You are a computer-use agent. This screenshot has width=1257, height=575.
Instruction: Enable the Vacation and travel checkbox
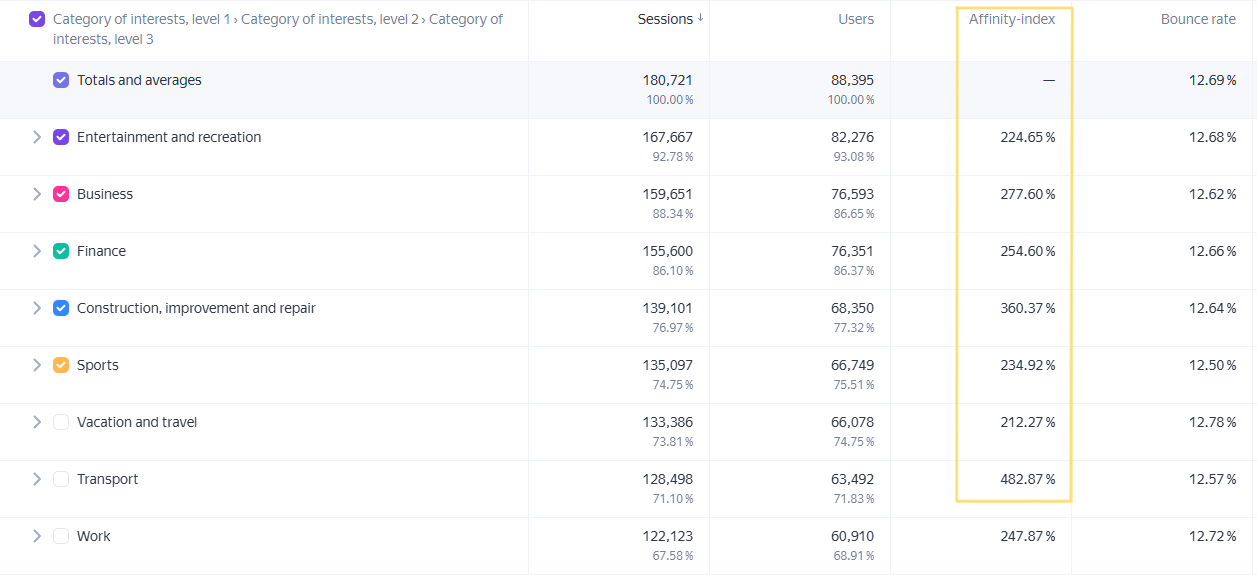coord(61,422)
